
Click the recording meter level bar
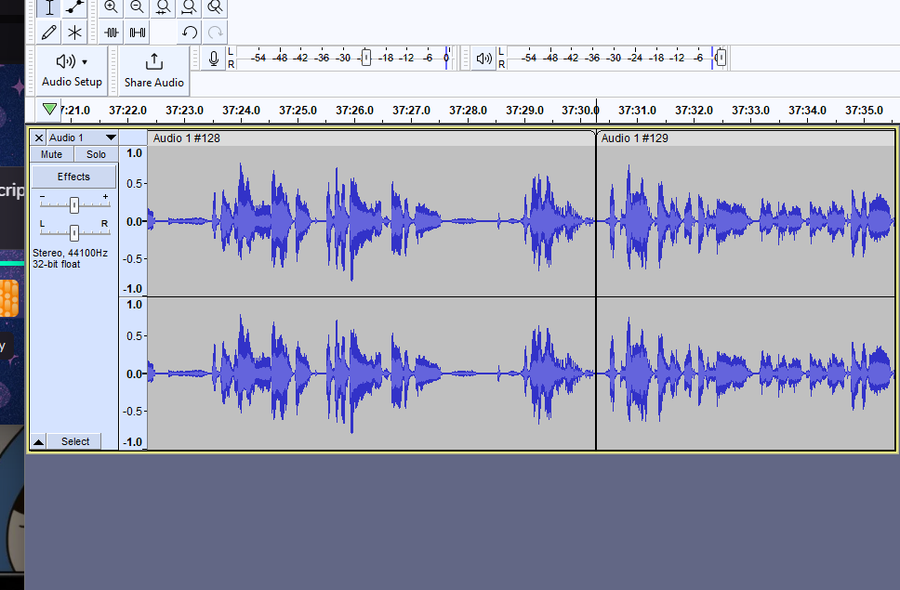point(343,58)
